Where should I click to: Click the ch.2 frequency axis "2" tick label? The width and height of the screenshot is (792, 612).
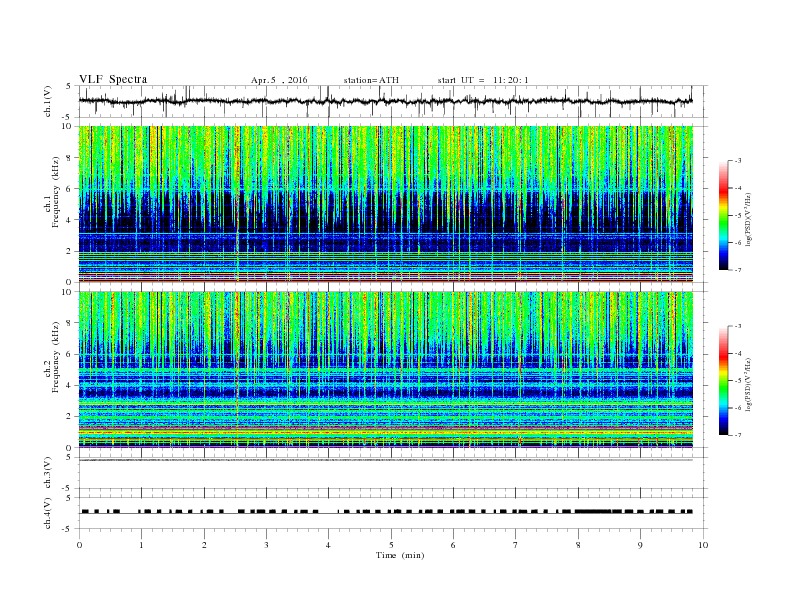click(x=70, y=417)
